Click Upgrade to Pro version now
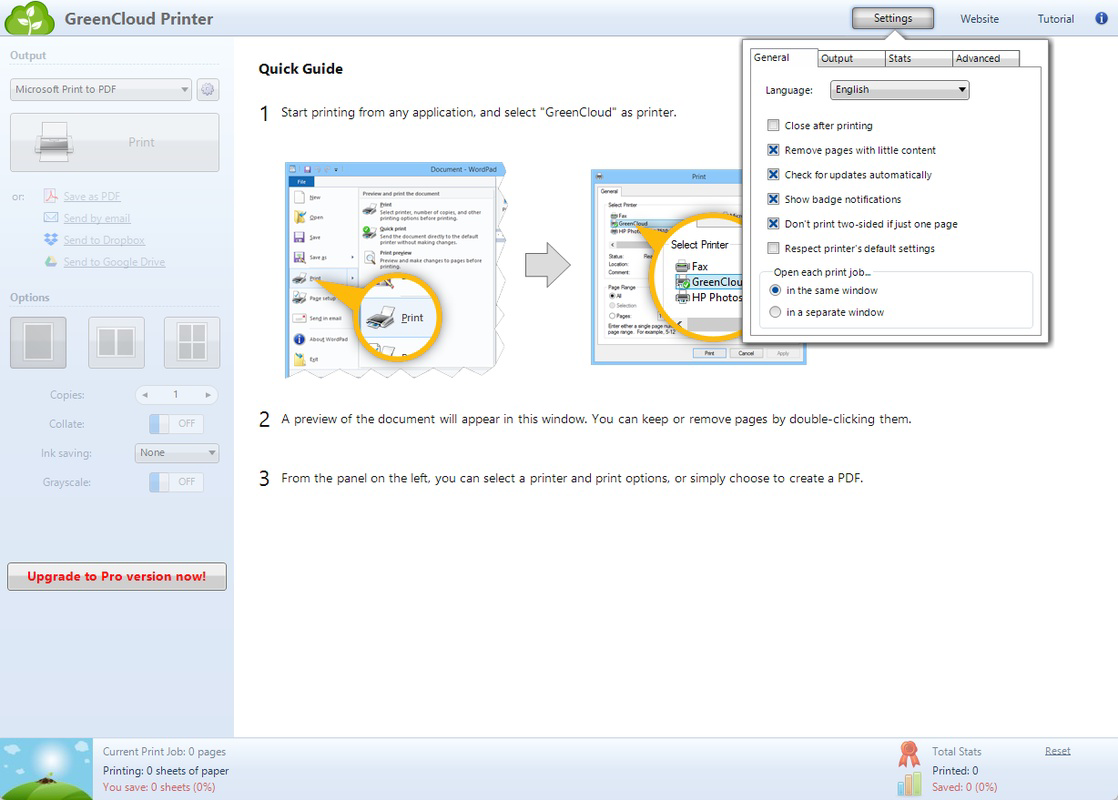Screen dimensions: 1118x800 click(117, 576)
